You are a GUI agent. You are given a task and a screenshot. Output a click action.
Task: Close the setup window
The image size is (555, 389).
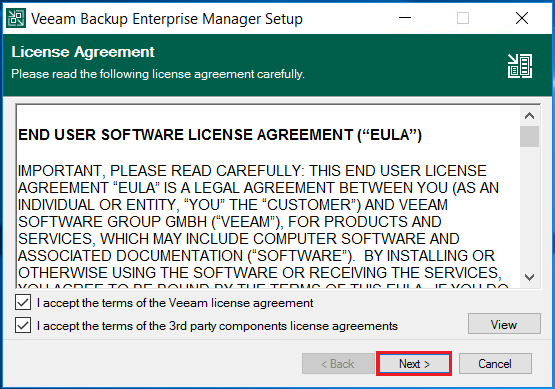click(522, 18)
